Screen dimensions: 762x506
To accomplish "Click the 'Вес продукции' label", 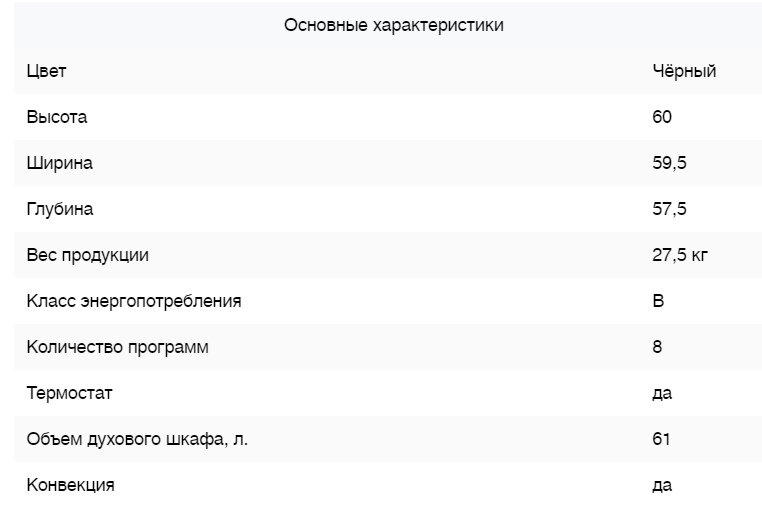I will click(88, 255).
